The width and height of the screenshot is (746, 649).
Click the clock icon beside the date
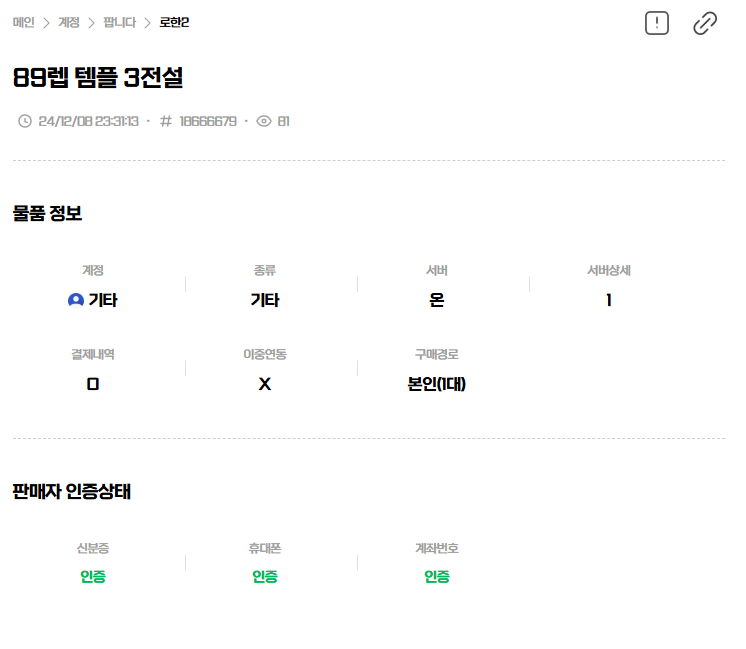25,121
